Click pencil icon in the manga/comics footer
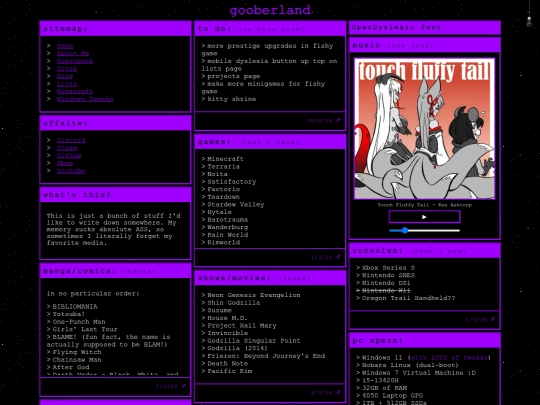The image size is (540, 405). point(184,386)
